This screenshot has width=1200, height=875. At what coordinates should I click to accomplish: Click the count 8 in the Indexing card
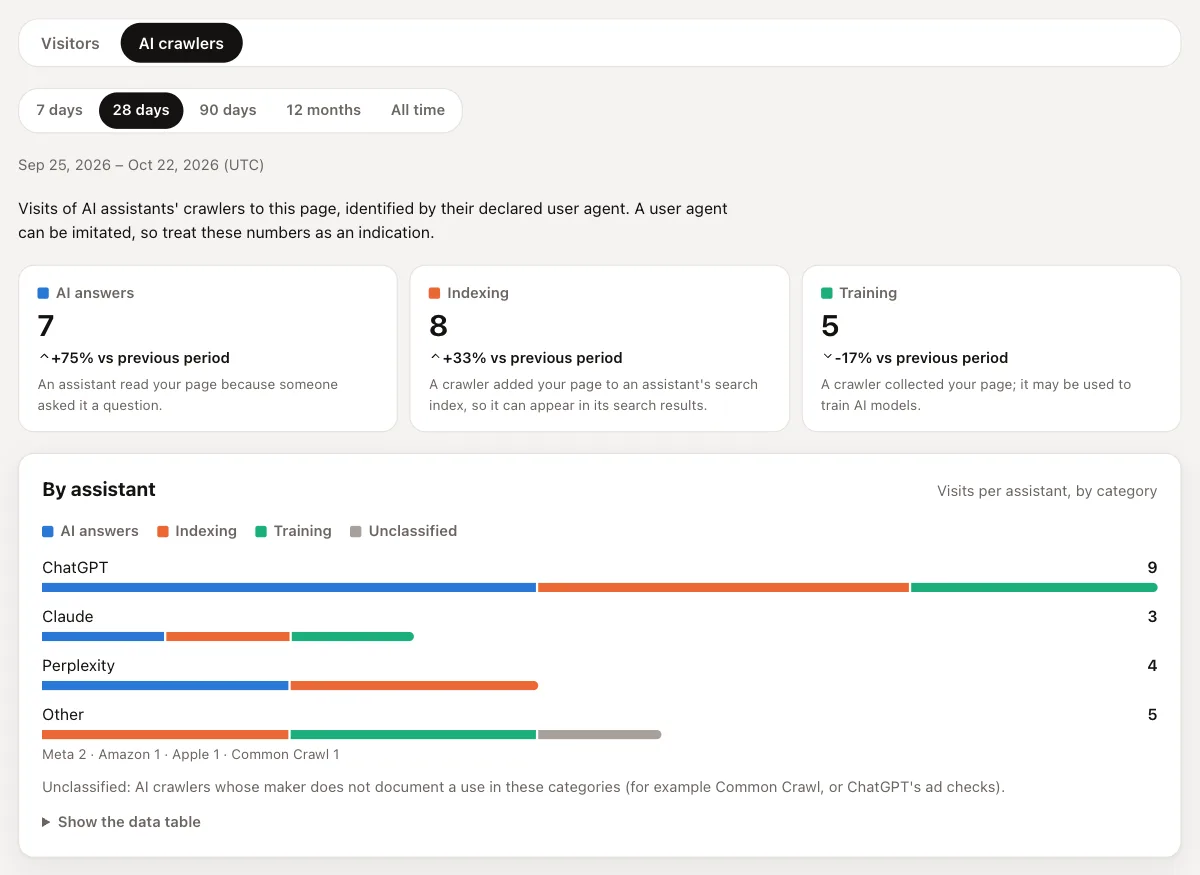point(438,326)
